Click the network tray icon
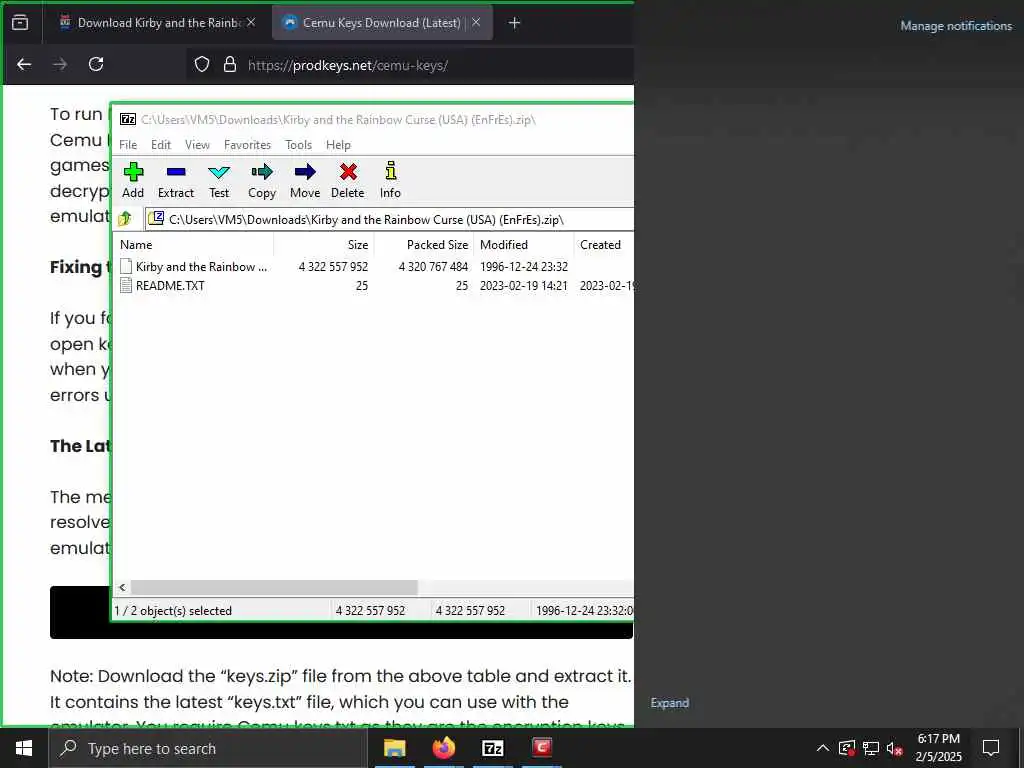Viewport: 1024px width, 768px height. 871,748
